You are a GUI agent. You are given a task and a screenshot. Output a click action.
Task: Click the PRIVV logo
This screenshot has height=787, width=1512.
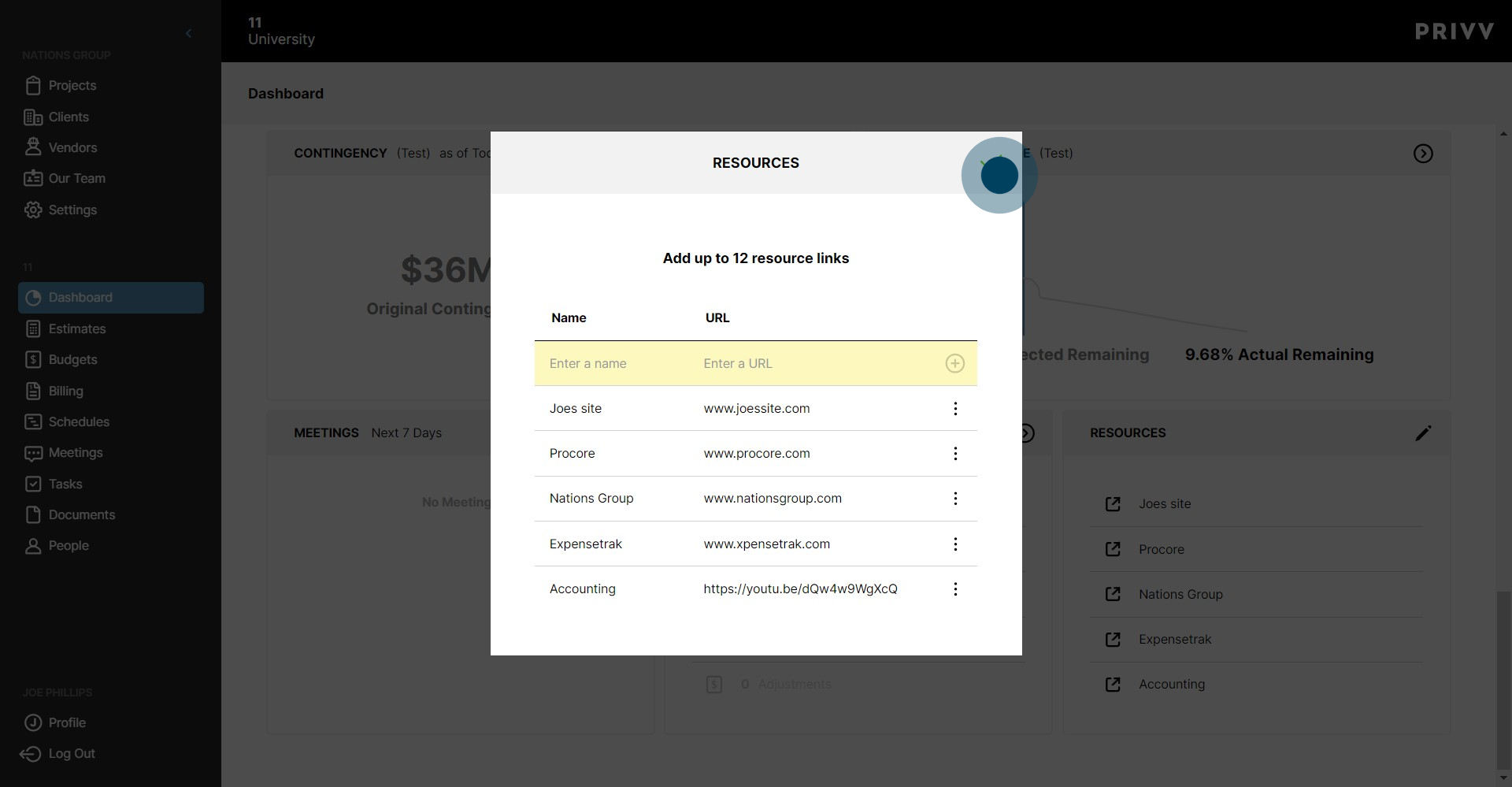tap(1454, 32)
